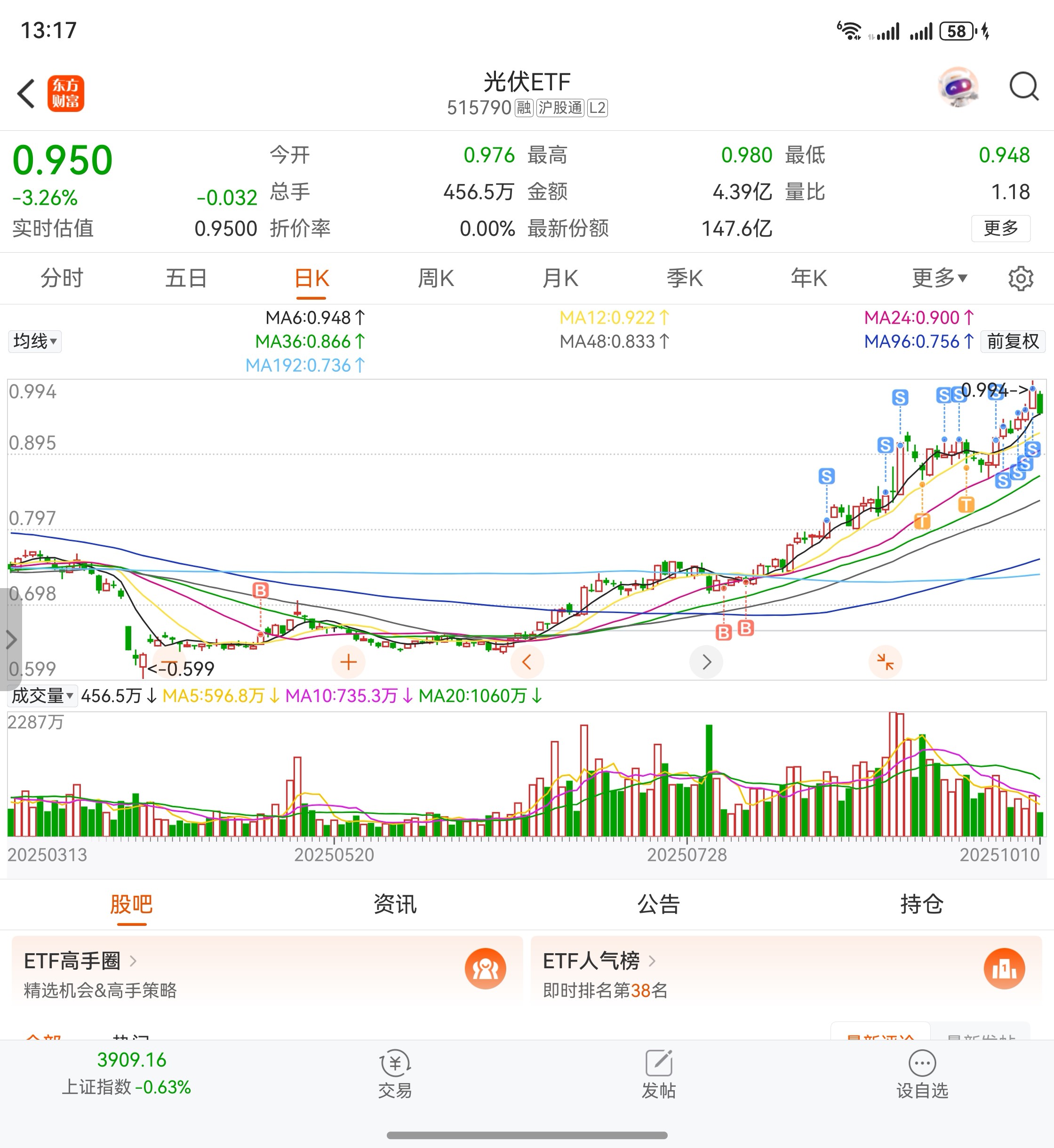The height and width of the screenshot is (1148, 1054).
Task: Expand side panel with left-edge arrow handle
Action: (x=10, y=639)
